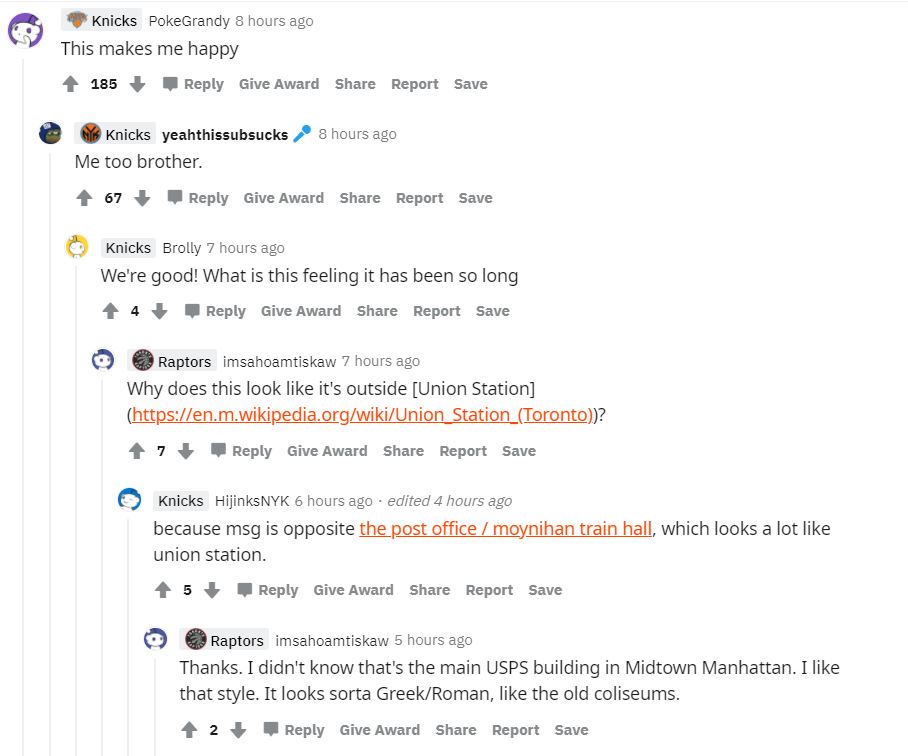Upvote PokeGrandy's "This makes me happy" comment
This screenshot has width=908, height=756.
[70, 84]
